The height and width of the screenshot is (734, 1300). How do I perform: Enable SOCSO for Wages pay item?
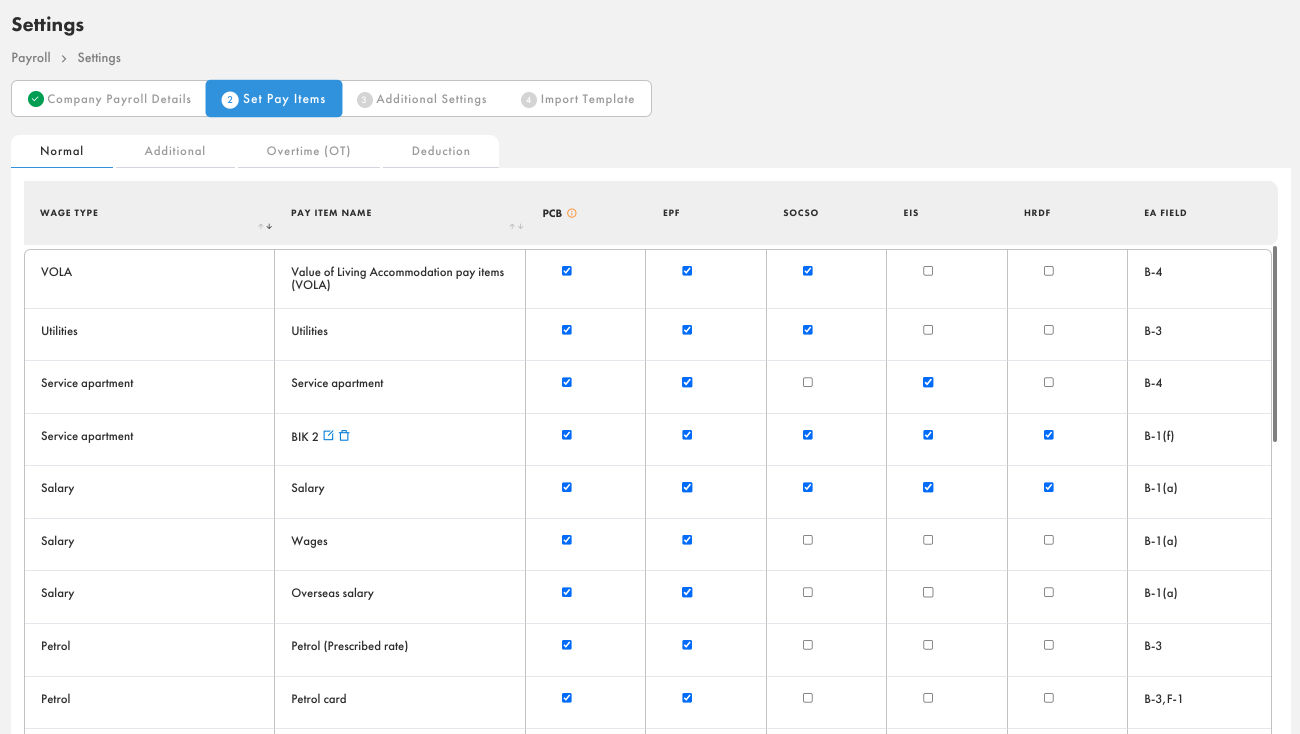pyautogui.click(x=808, y=540)
